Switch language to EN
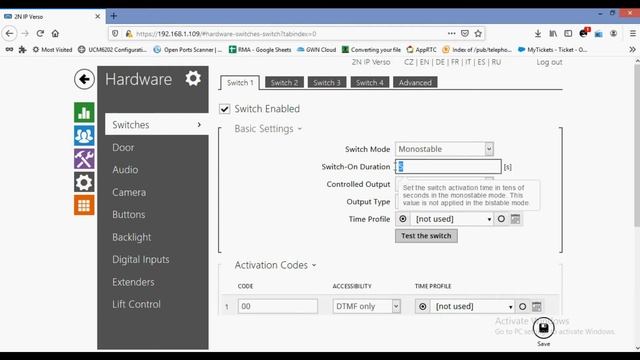The width and height of the screenshot is (640, 360). click(424, 62)
